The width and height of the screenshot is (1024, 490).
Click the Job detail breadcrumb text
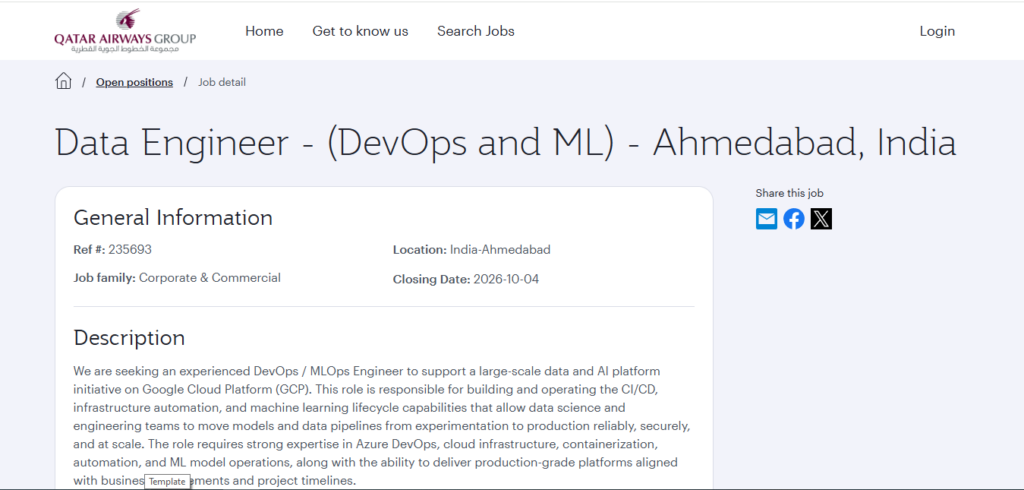click(222, 82)
